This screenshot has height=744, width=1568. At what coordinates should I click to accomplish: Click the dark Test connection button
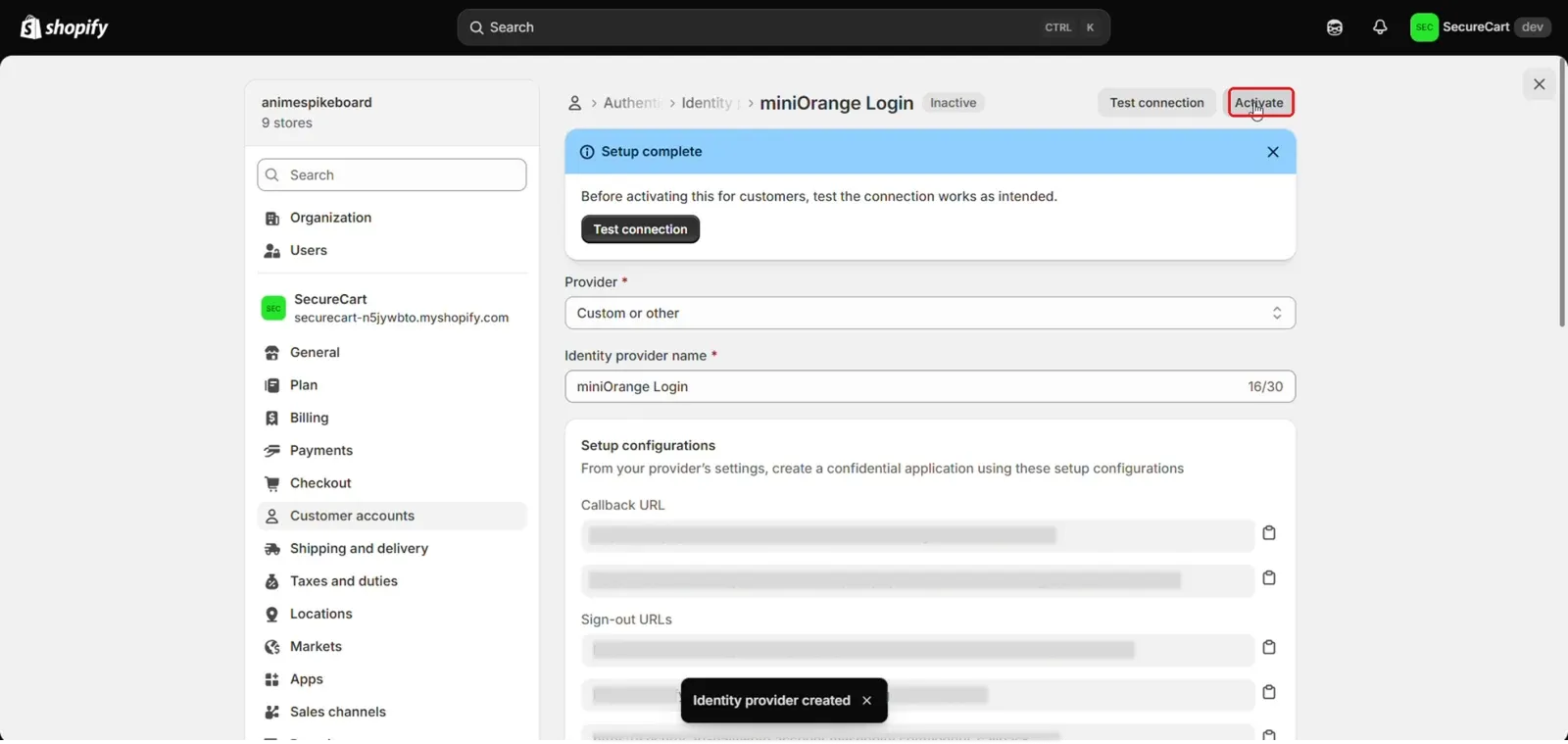coord(640,229)
